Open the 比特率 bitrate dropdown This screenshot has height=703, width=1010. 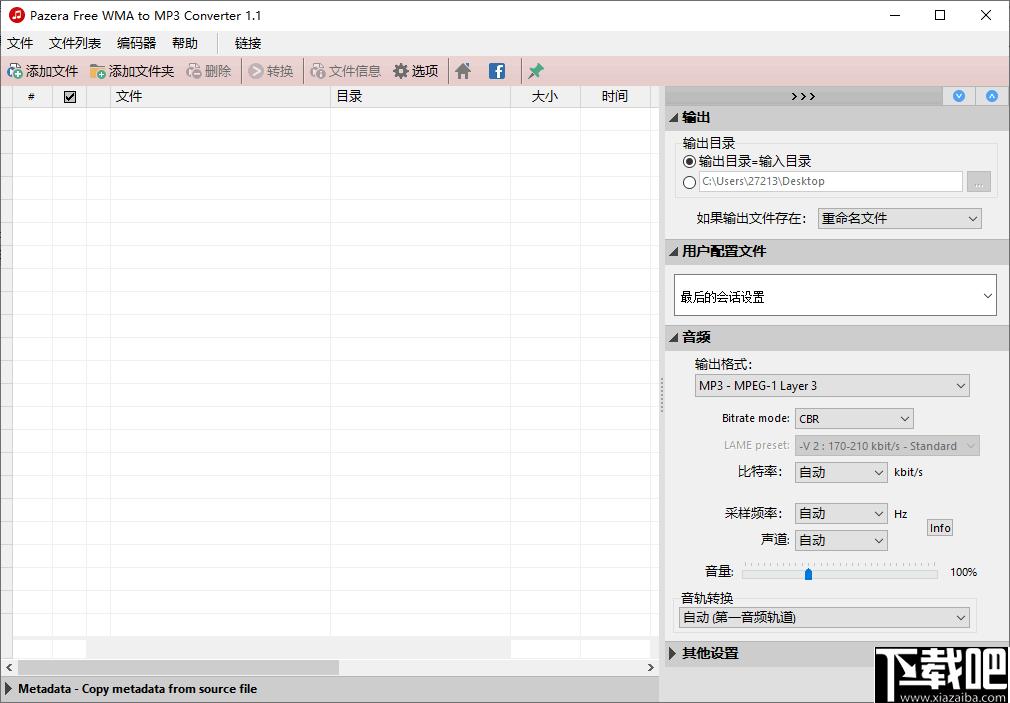coord(841,472)
